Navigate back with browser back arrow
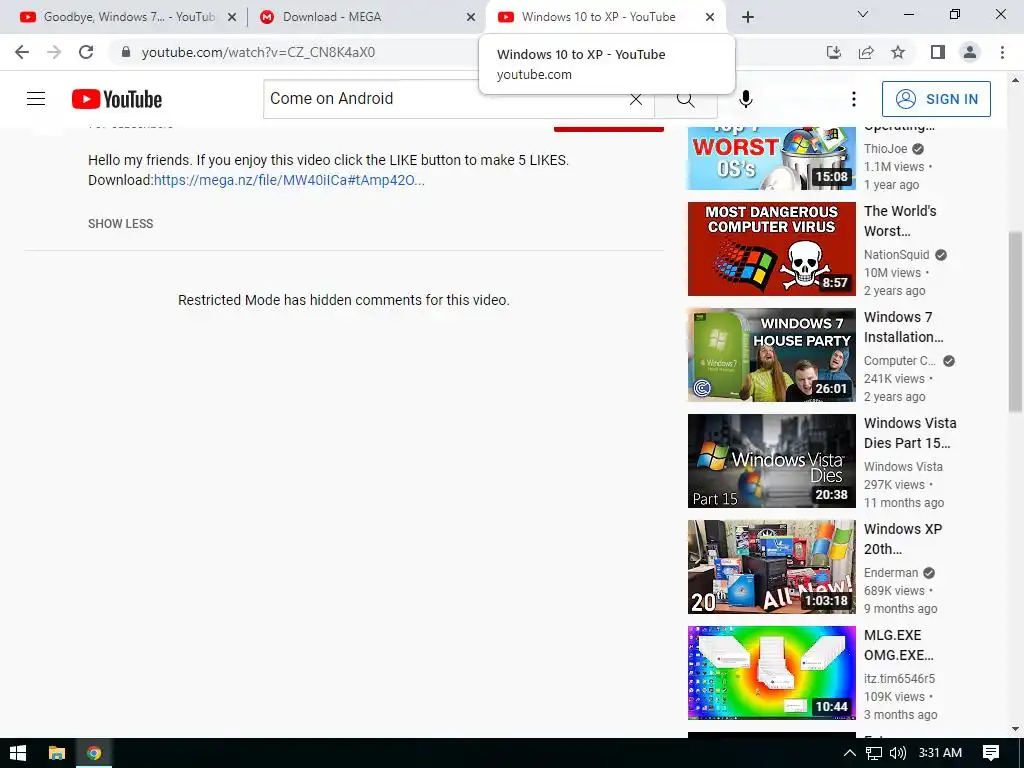The width and height of the screenshot is (1024, 768). [x=22, y=52]
